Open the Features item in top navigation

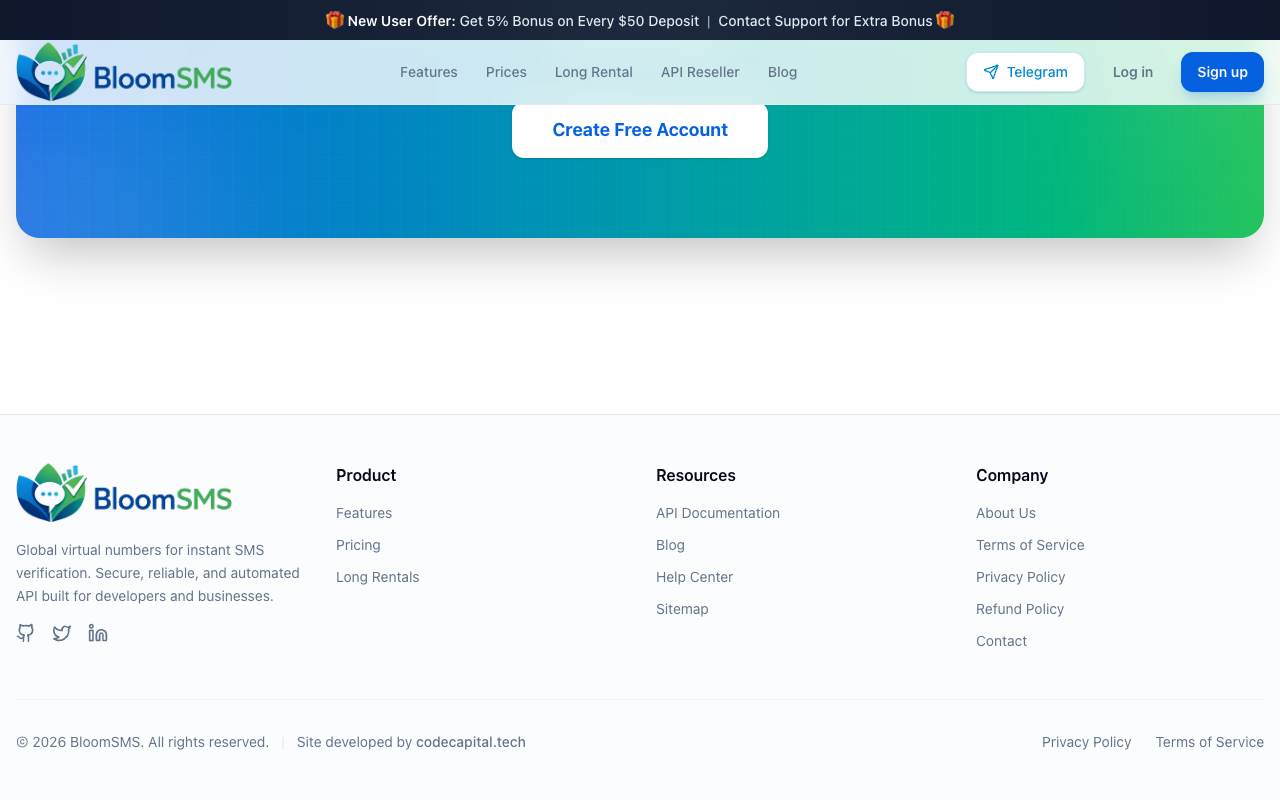[x=429, y=72]
